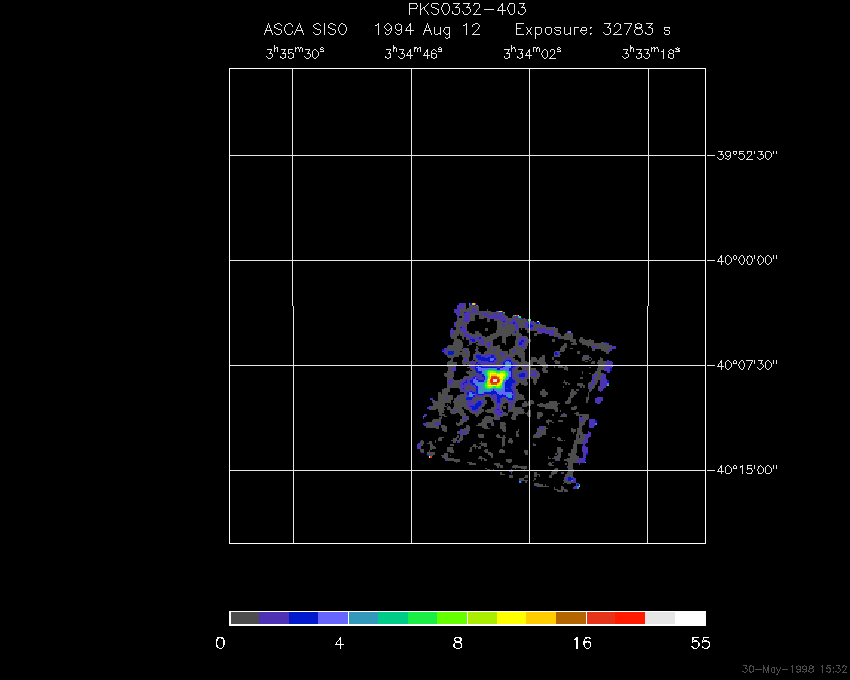This screenshot has width=850, height=680.
Task: Select the -40°15'00" declination label
Action: [743, 470]
